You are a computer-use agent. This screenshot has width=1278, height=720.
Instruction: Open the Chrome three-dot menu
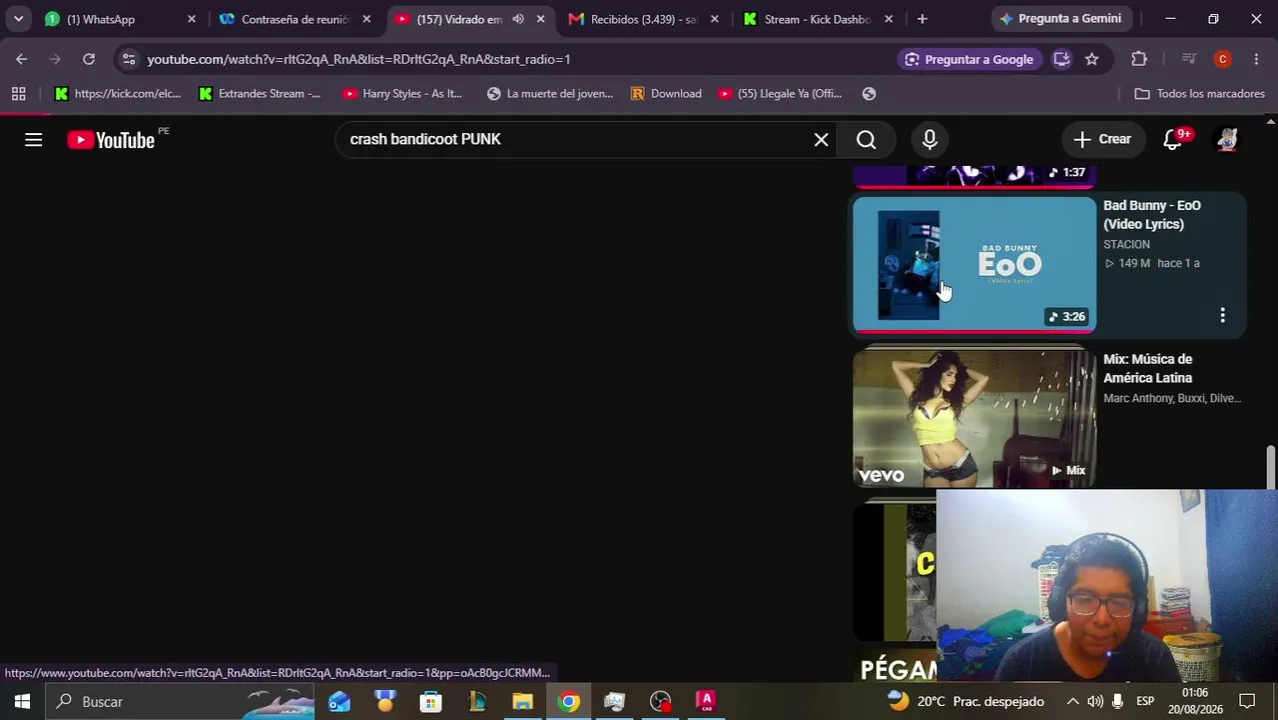pos(1256,59)
